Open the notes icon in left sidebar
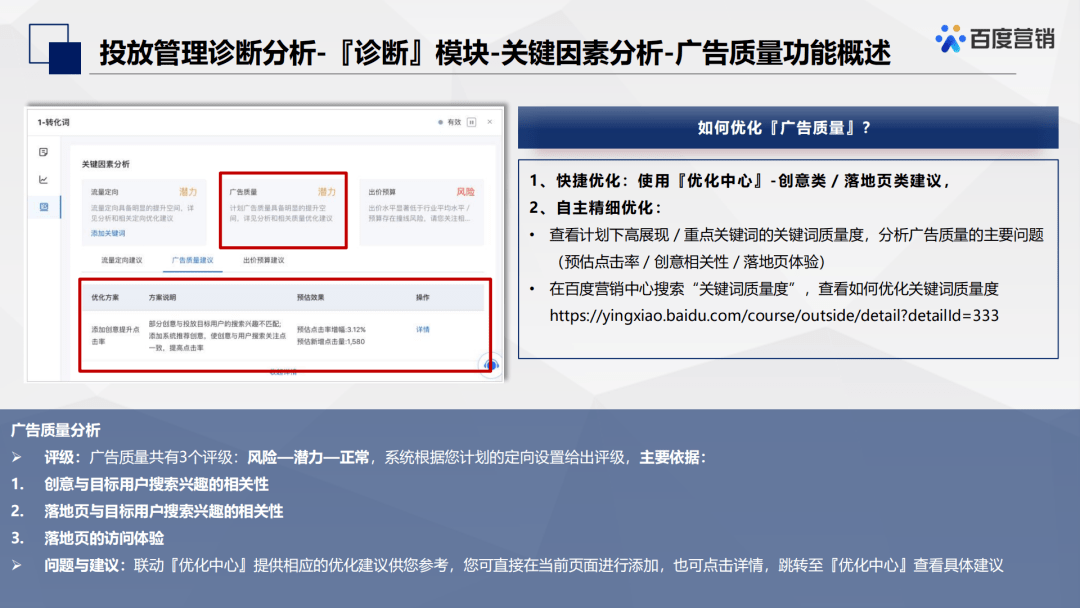The height and width of the screenshot is (608, 1080). pyautogui.click(x=43, y=152)
